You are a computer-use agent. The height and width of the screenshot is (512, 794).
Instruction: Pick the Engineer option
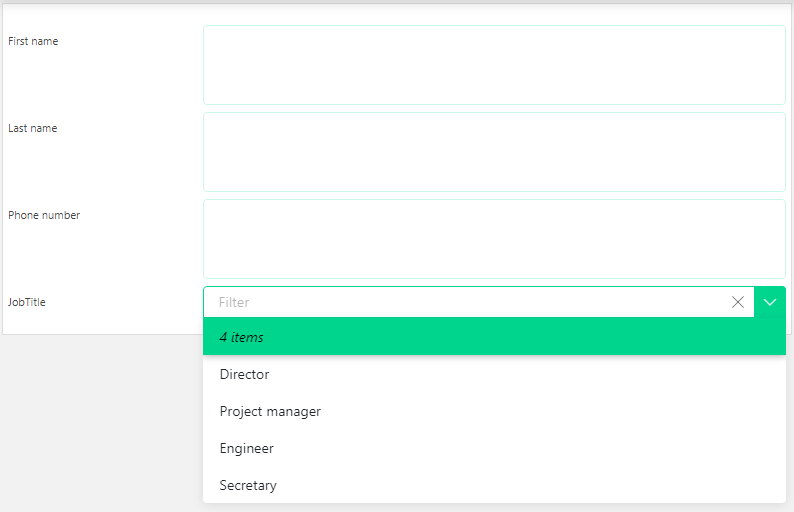pyautogui.click(x=494, y=448)
